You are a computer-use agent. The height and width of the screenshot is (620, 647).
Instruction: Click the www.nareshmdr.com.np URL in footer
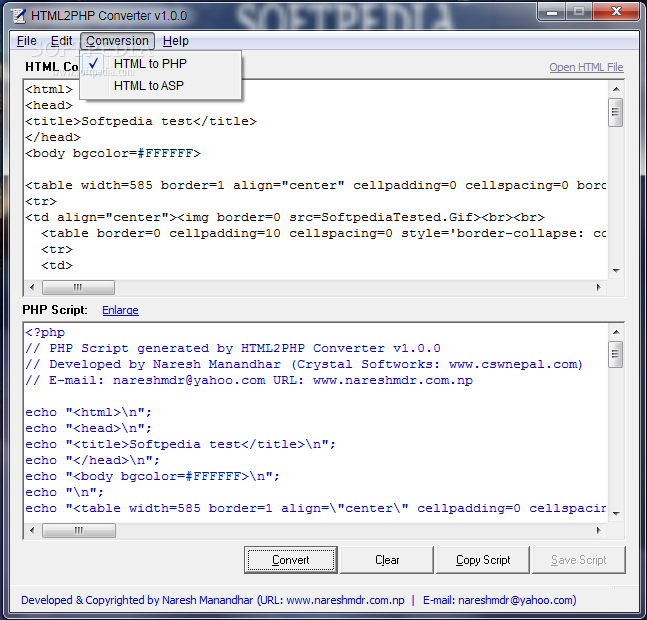[x=345, y=600]
